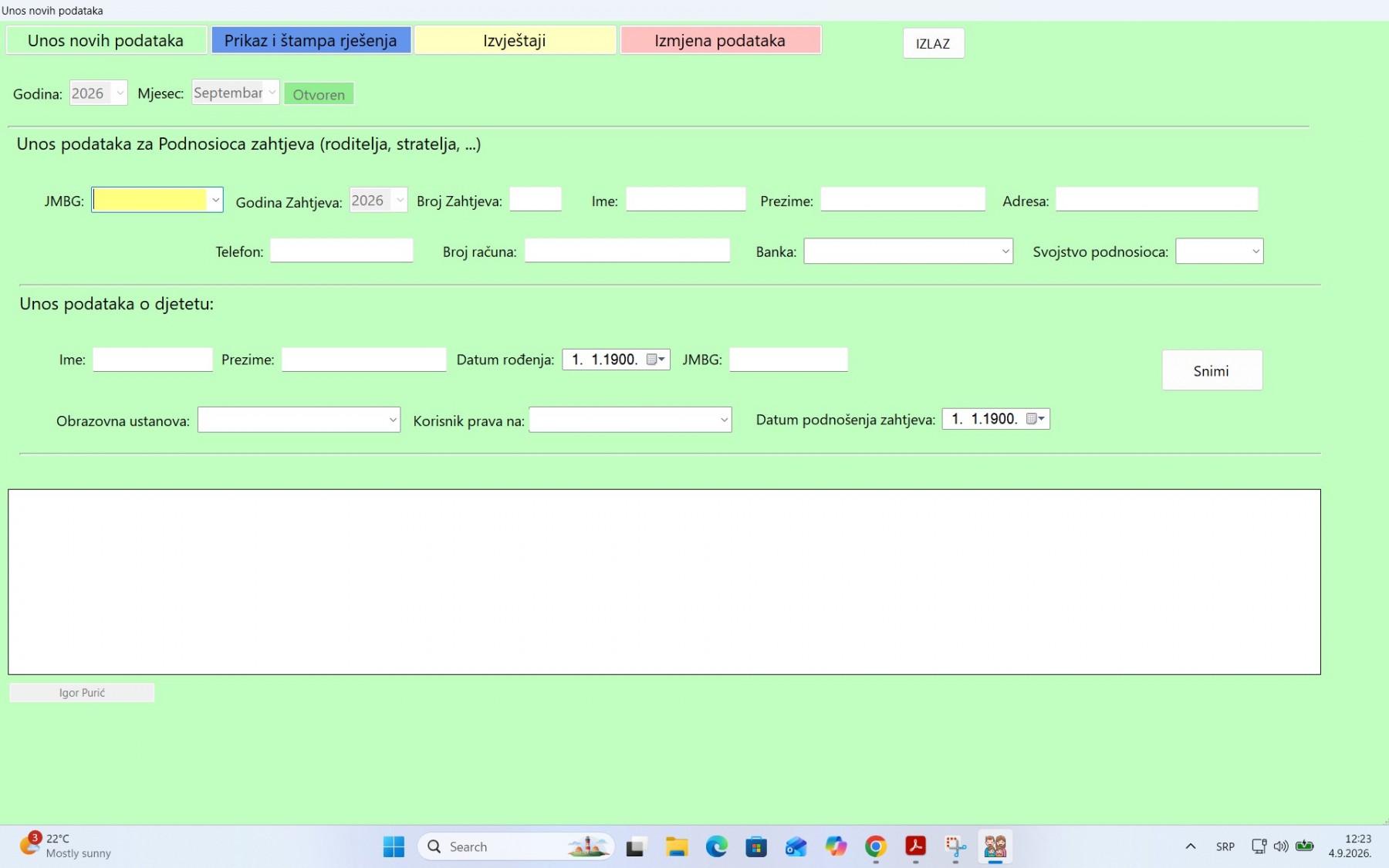
Task: Open the Banka dropdown list
Action: pyautogui.click(x=1005, y=252)
